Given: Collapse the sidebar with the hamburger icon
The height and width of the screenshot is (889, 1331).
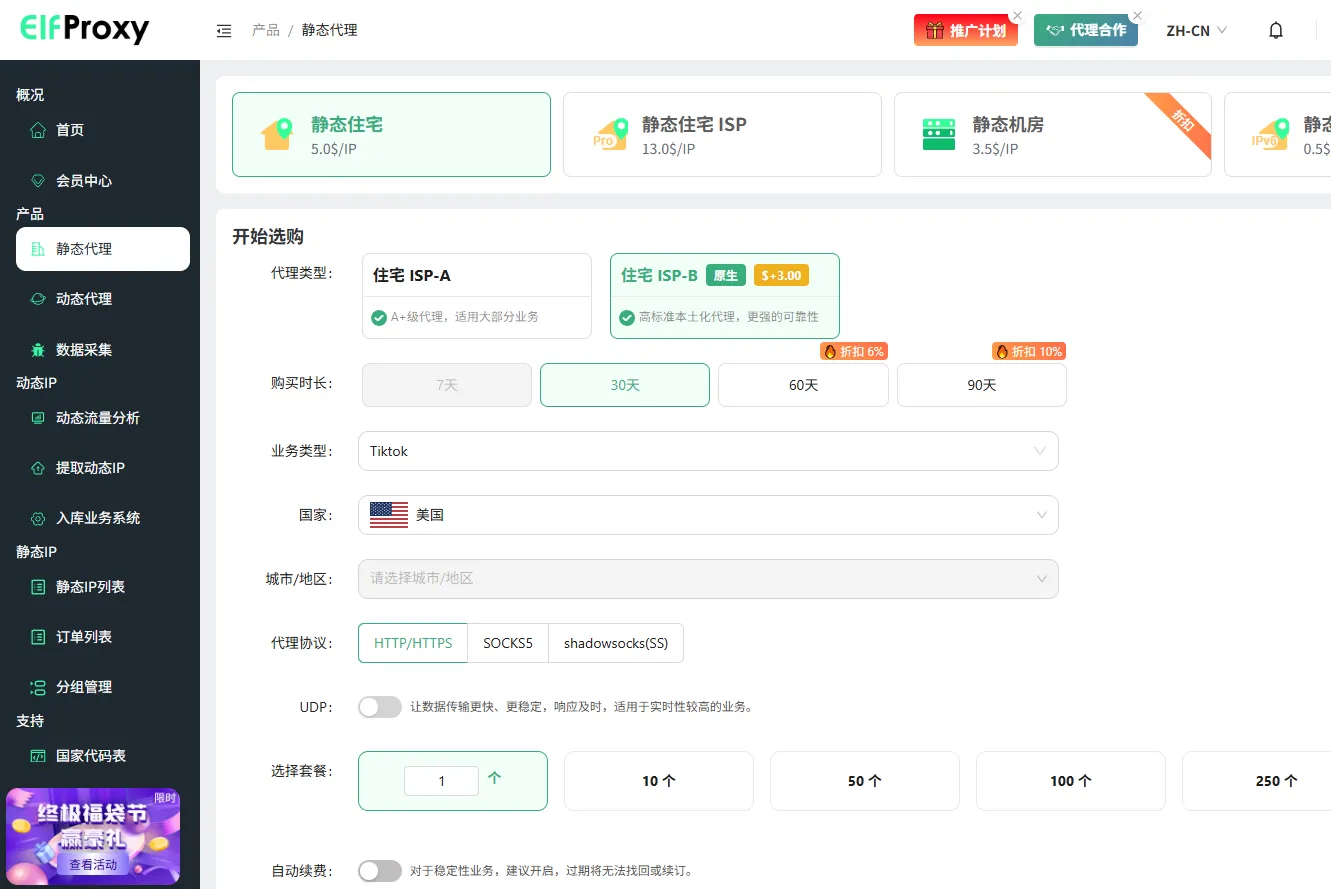Looking at the screenshot, I should (x=224, y=30).
